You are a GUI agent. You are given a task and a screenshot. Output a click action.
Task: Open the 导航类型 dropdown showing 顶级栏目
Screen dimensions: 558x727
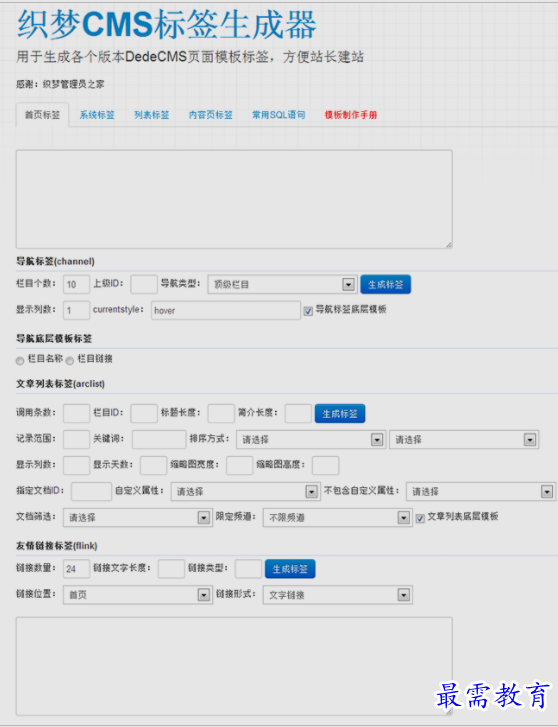[282, 284]
